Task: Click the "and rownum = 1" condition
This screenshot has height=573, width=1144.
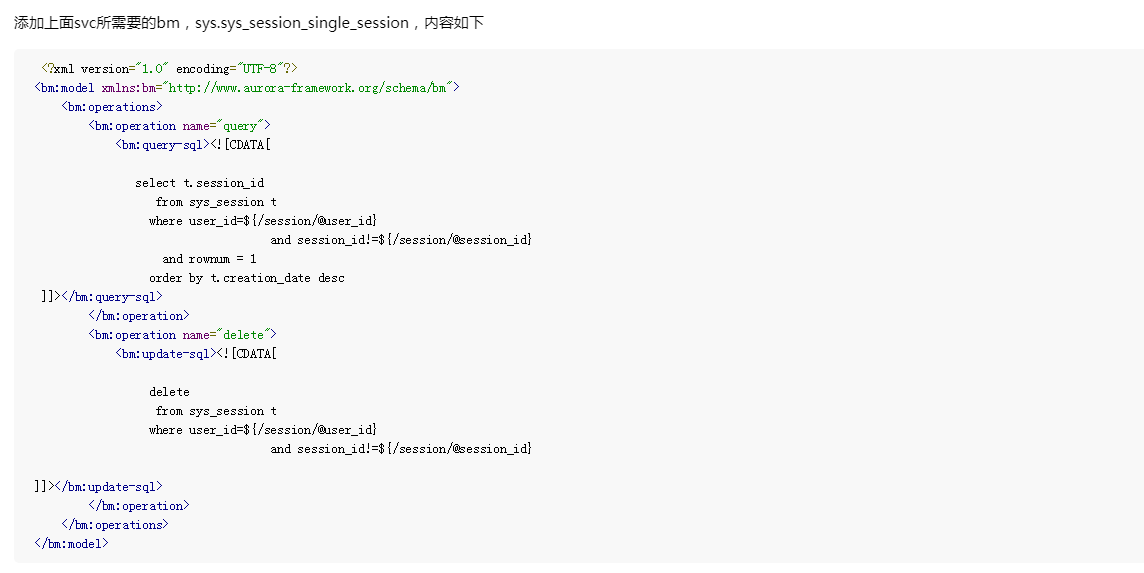Action: 209,259
